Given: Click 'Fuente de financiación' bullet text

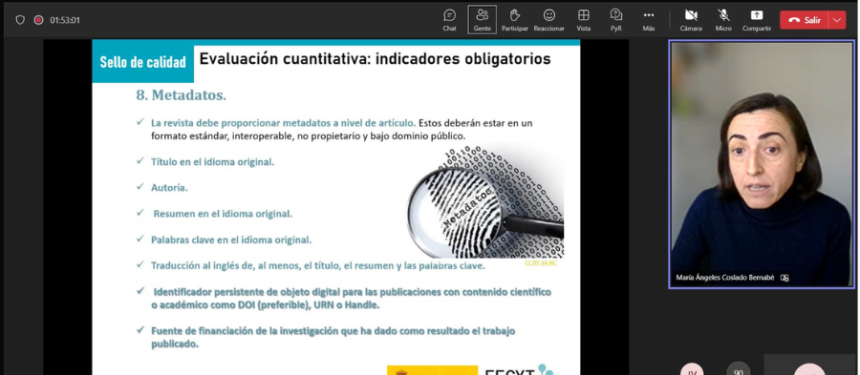Looking at the screenshot, I should pos(333,338).
